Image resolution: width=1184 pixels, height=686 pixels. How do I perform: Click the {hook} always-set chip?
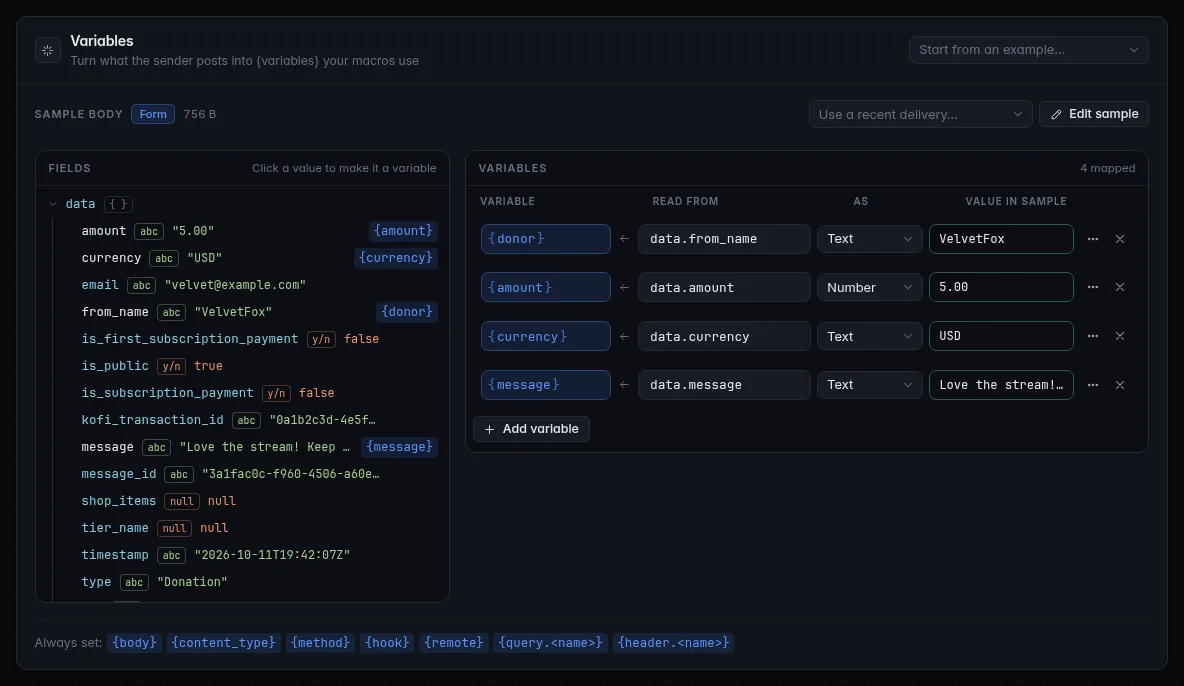tap(387, 643)
